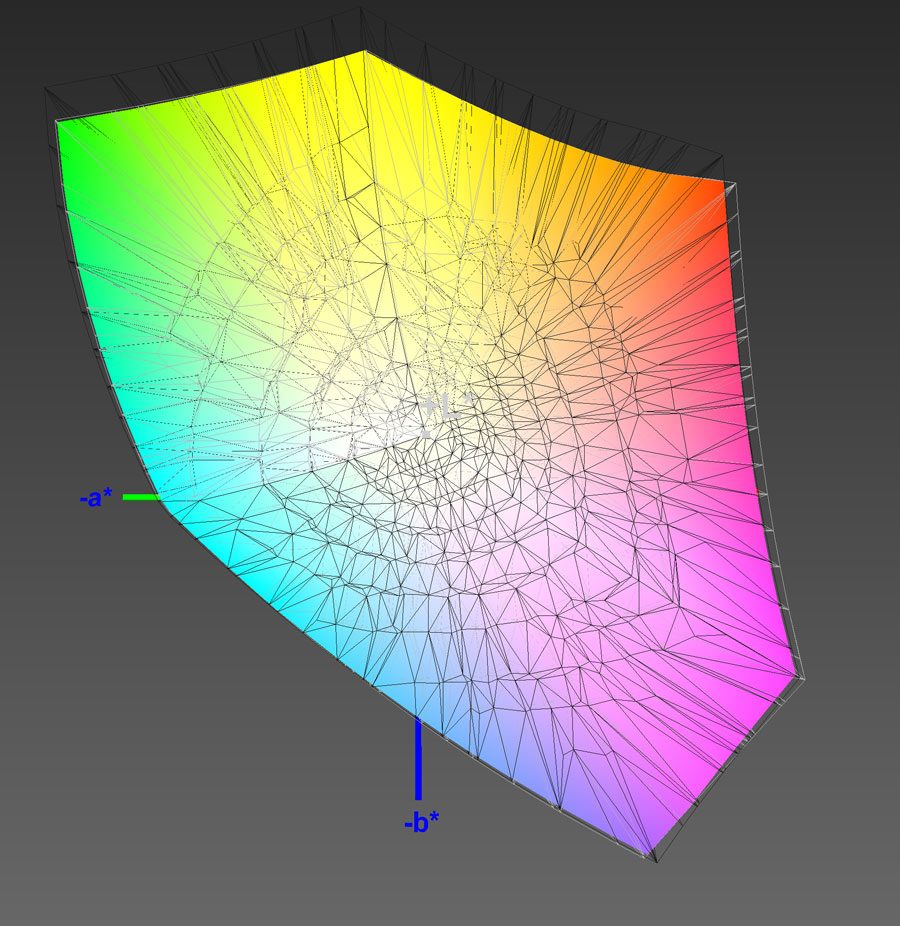This screenshot has width=900, height=926.
Task: Select the green -a* axis line
Action: (x=142, y=497)
